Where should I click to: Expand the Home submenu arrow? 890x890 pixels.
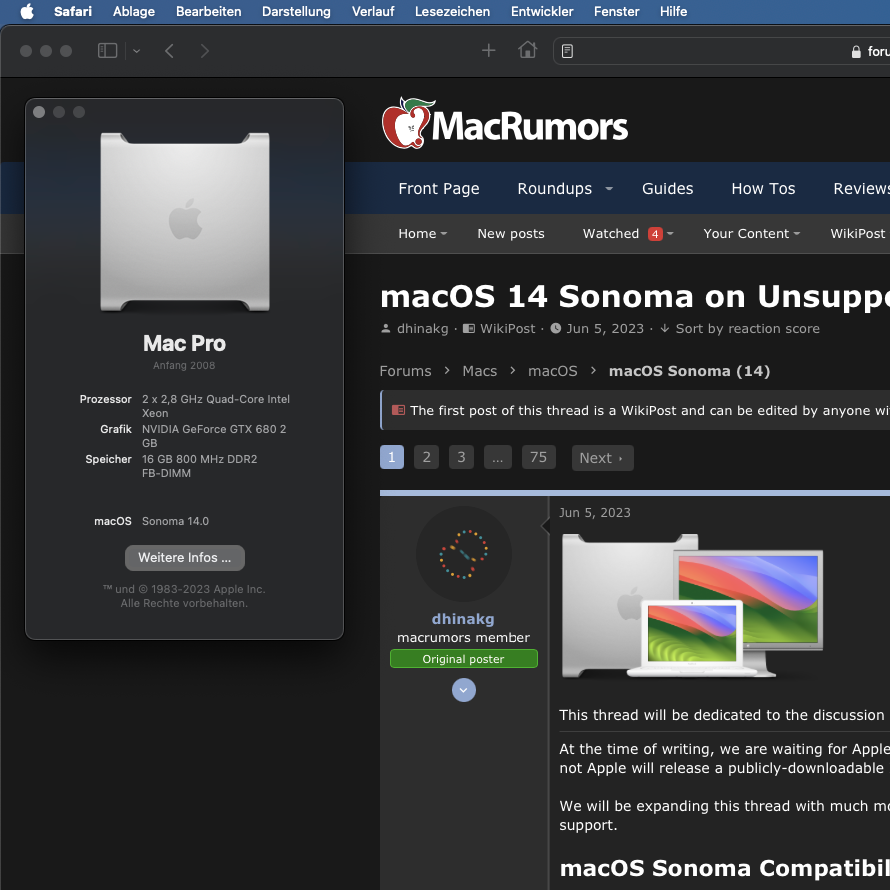click(444, 234)
